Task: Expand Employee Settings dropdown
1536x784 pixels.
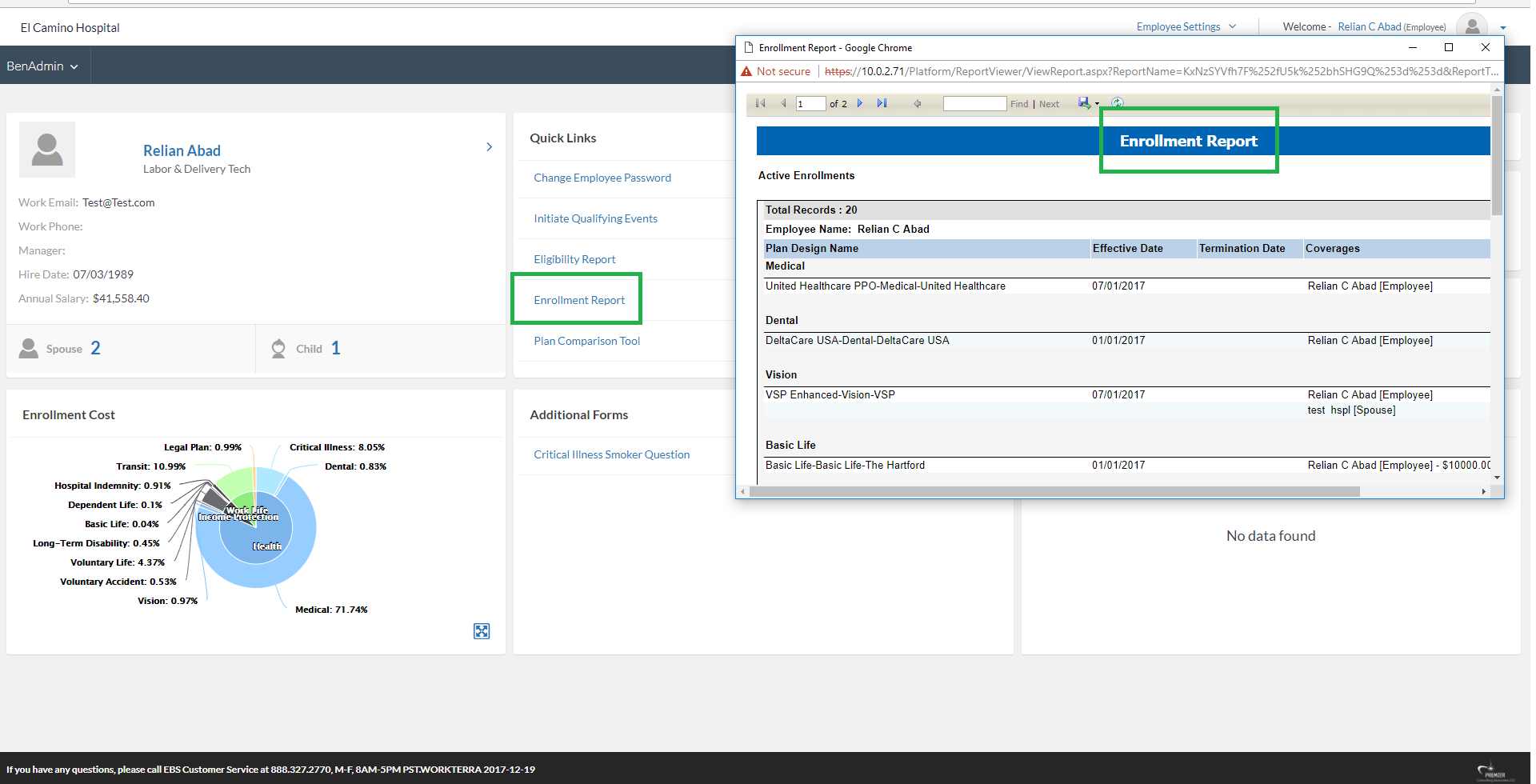Action: [x=1186, y=26]
